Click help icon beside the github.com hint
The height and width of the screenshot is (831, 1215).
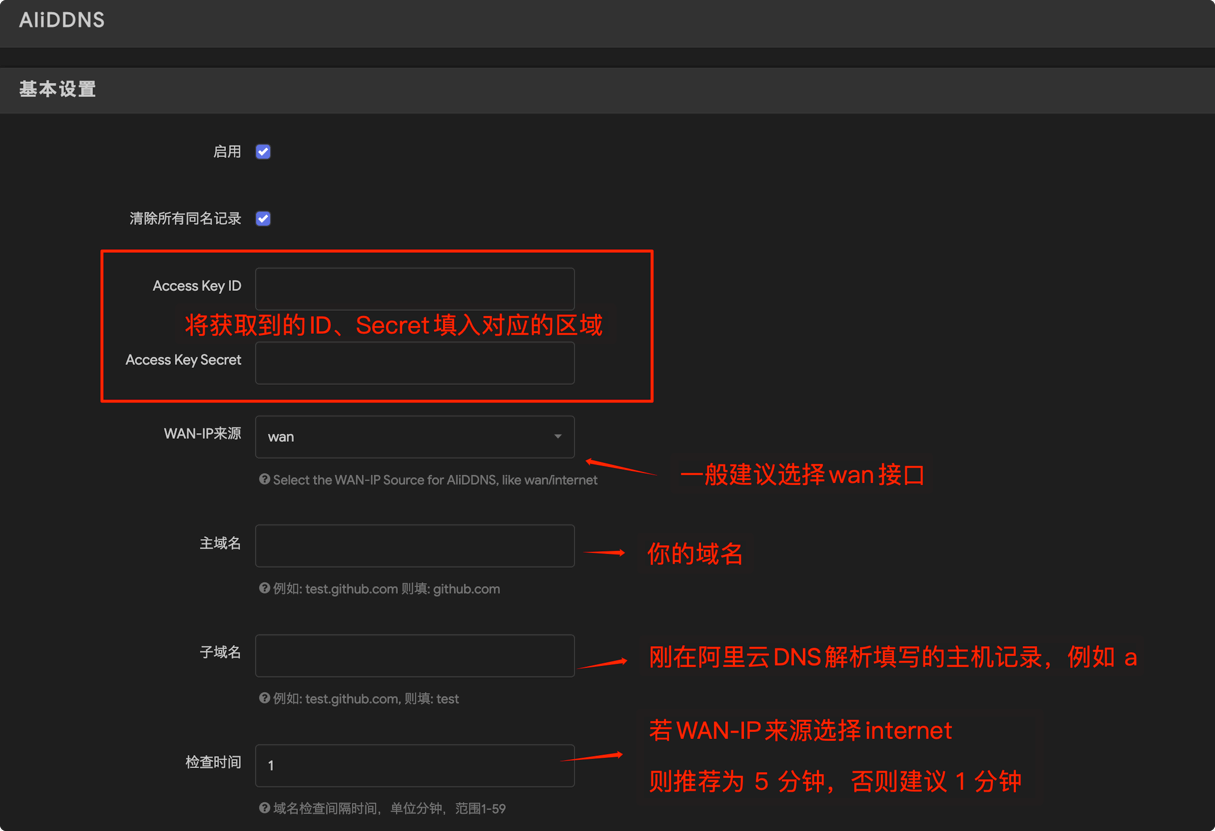point(264,589)
